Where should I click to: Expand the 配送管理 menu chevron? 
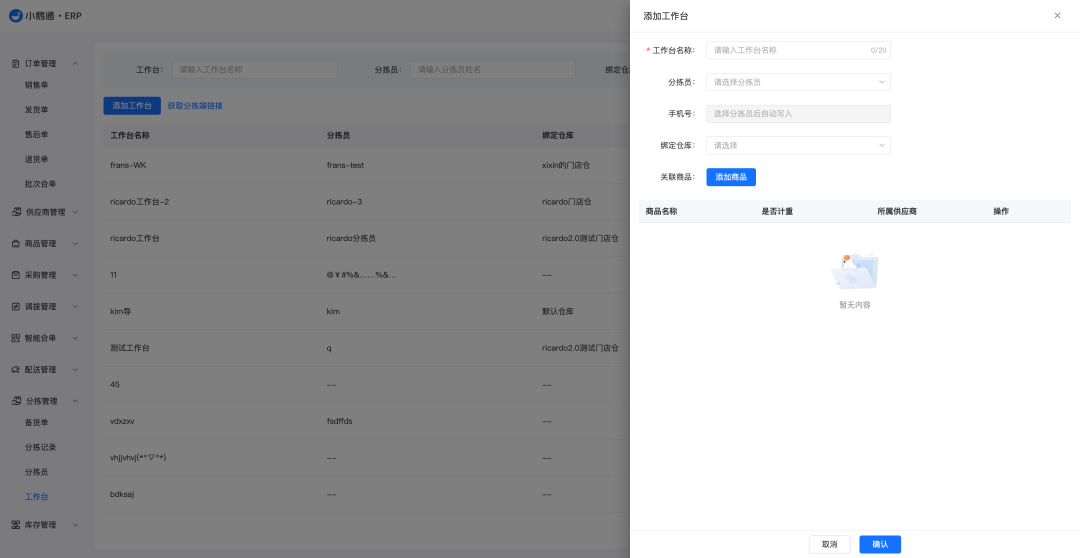(75, 370)
